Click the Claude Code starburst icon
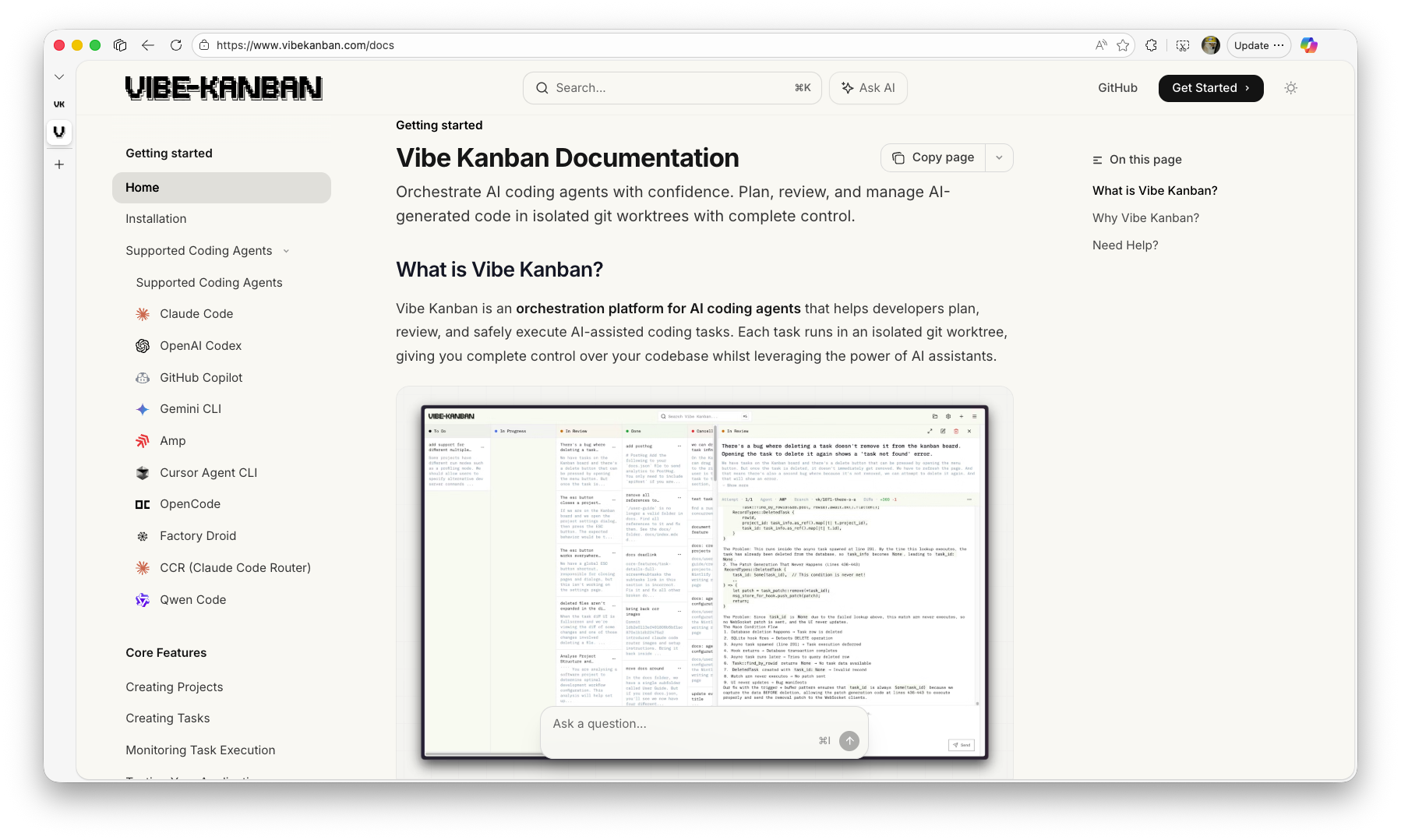 [143, 314]
